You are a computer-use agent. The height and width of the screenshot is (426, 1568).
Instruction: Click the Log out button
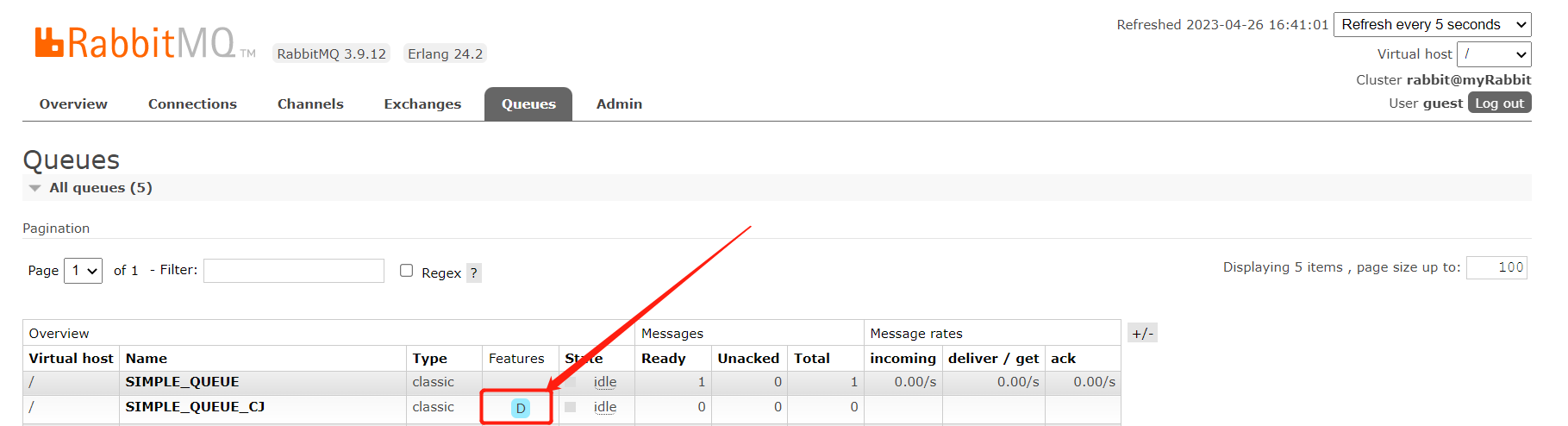point(1499,103)
